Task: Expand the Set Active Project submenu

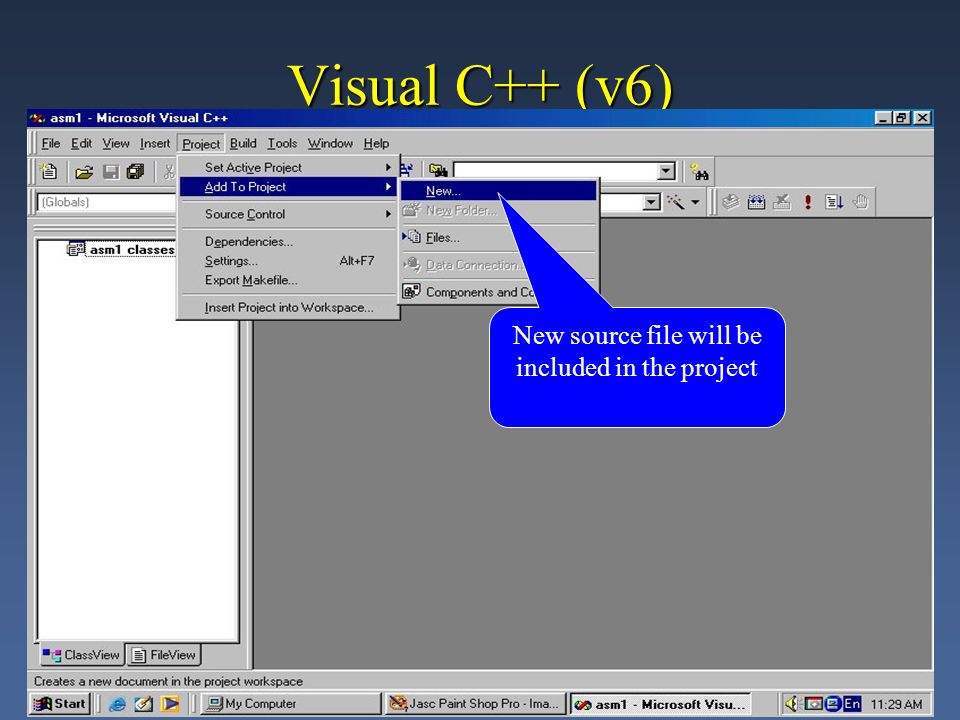Action: click(287, 167)
